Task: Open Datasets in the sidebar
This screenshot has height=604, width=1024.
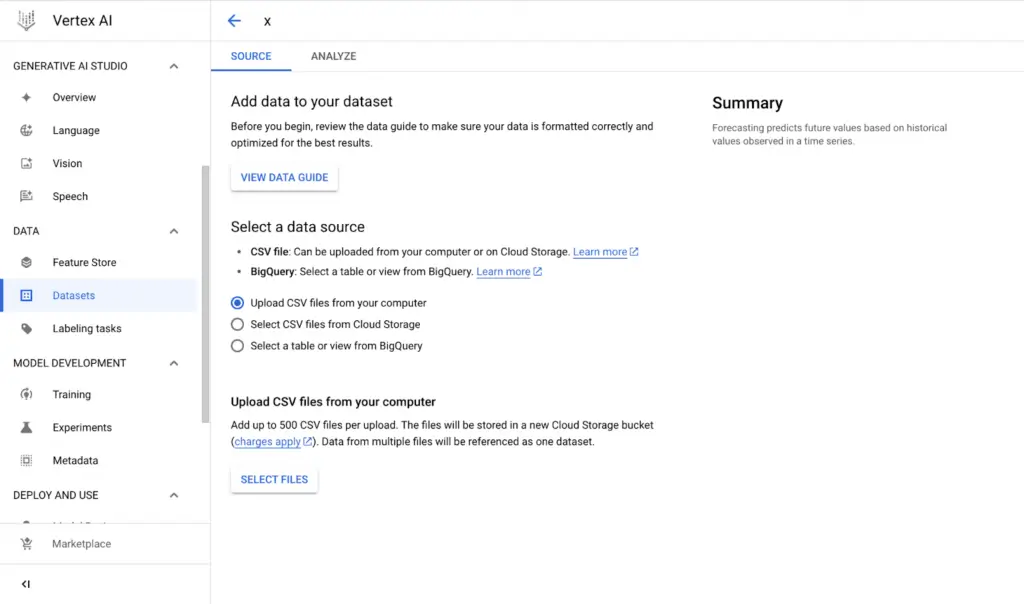Action: [x=99, y=295]
